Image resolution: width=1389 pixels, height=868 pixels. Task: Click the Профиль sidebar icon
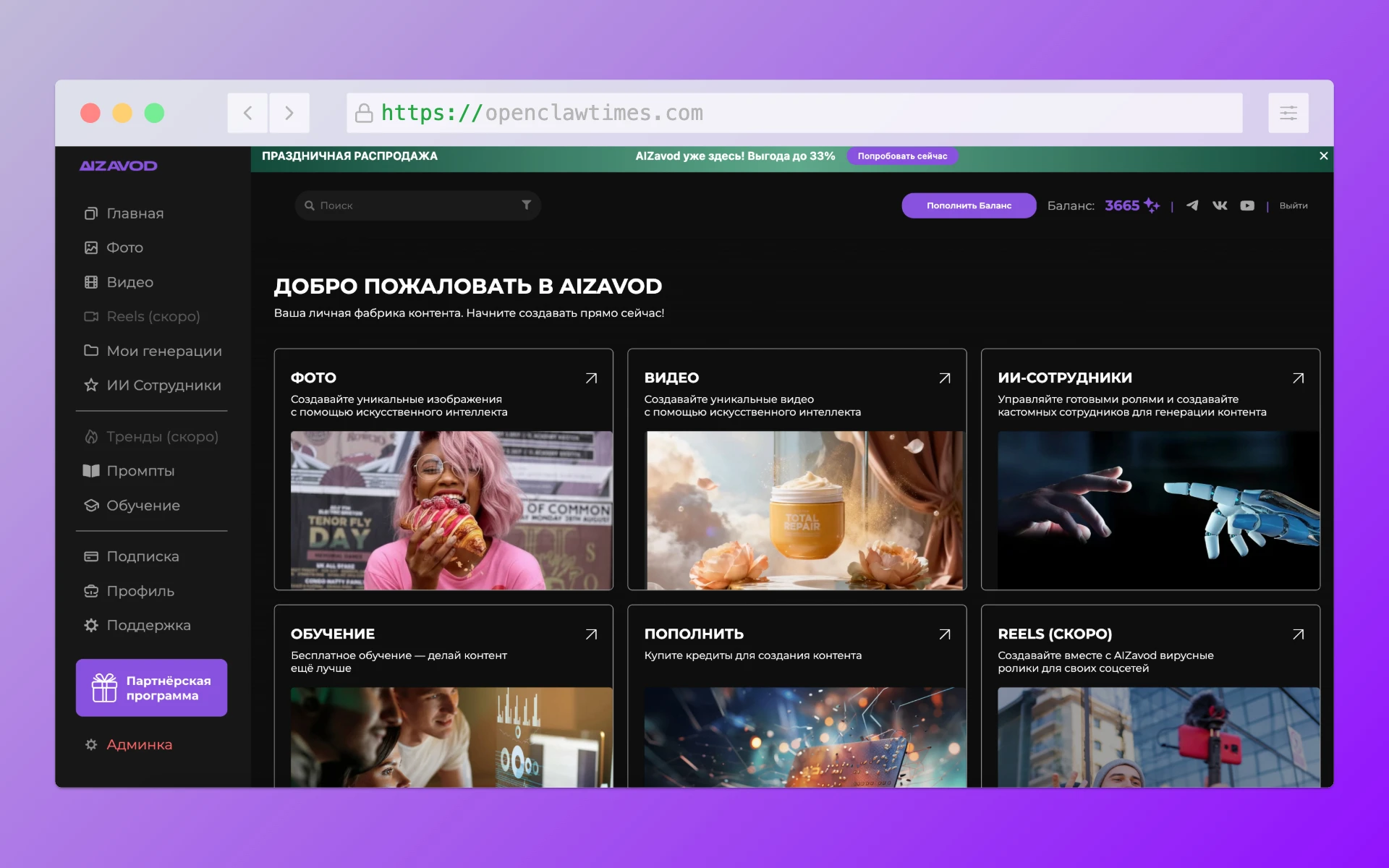click(91, 591)
